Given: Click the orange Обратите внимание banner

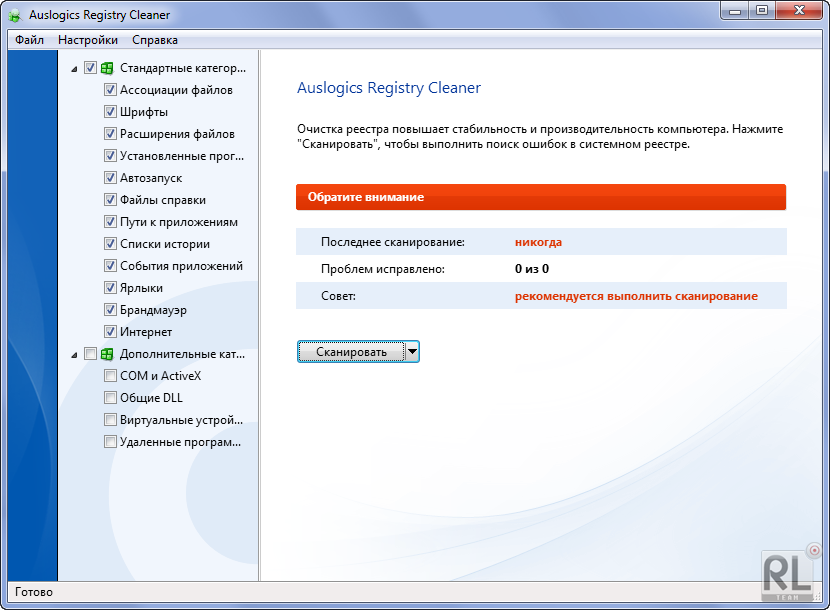Looking at the screenshot, I should 541,197.
